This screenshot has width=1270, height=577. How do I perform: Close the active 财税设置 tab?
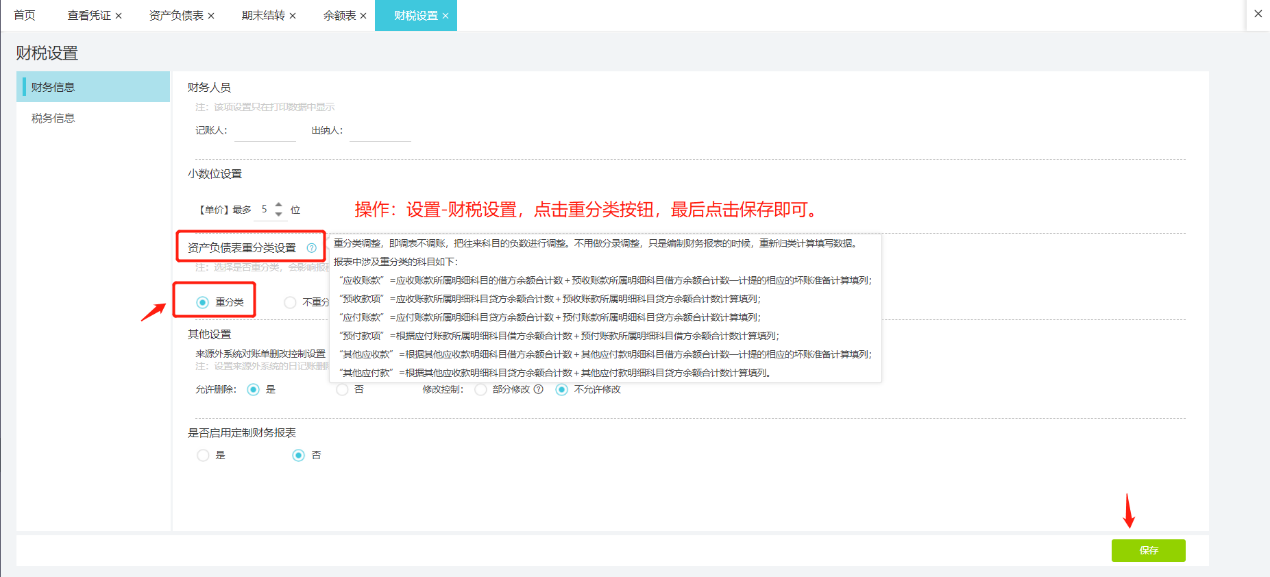tap(445, 16)
